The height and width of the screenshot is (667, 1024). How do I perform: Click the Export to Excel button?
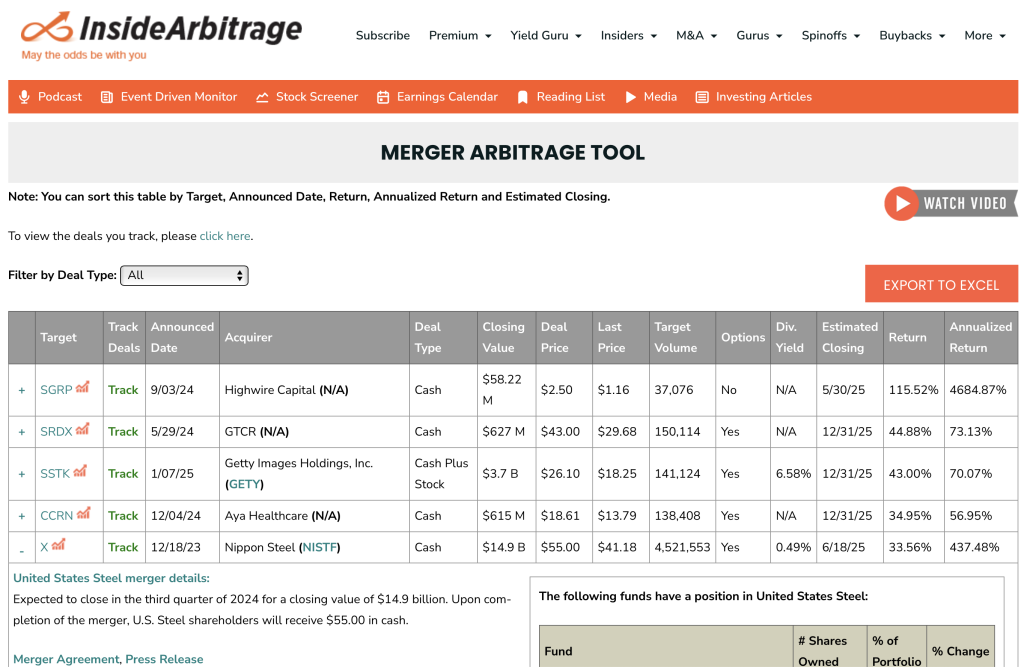[941, 285]
